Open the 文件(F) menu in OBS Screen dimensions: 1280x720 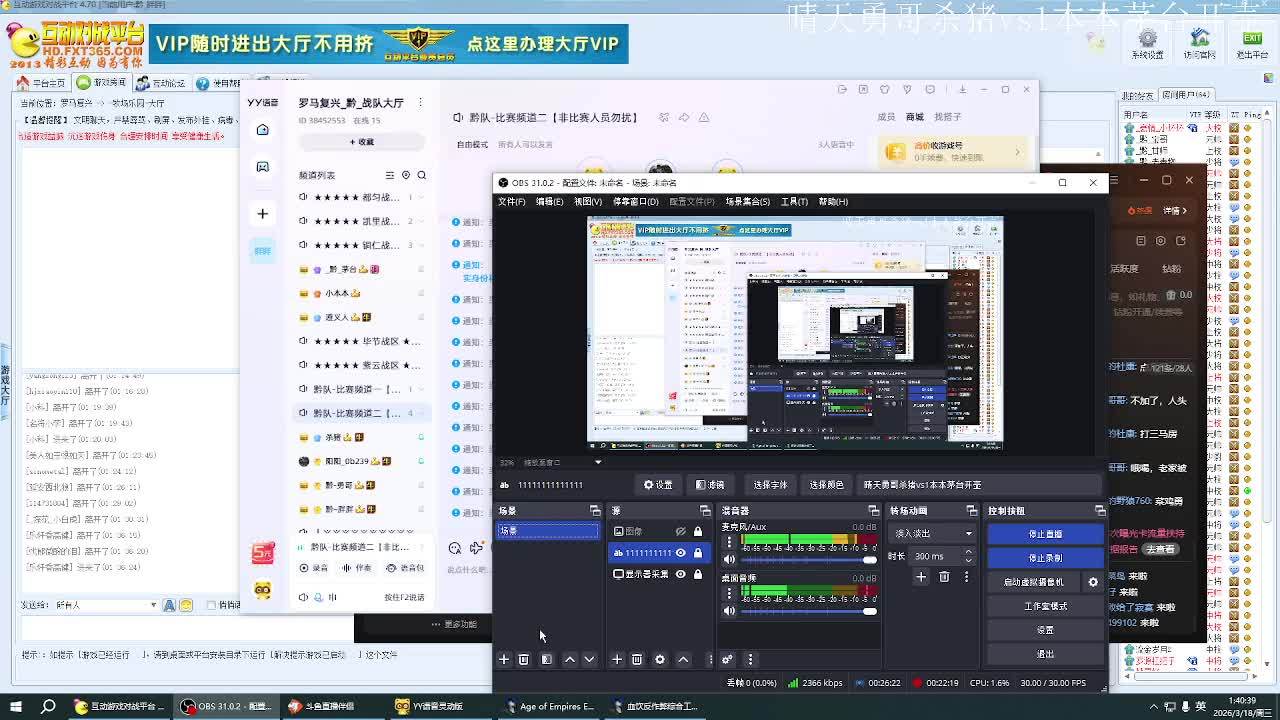point(511,202)
